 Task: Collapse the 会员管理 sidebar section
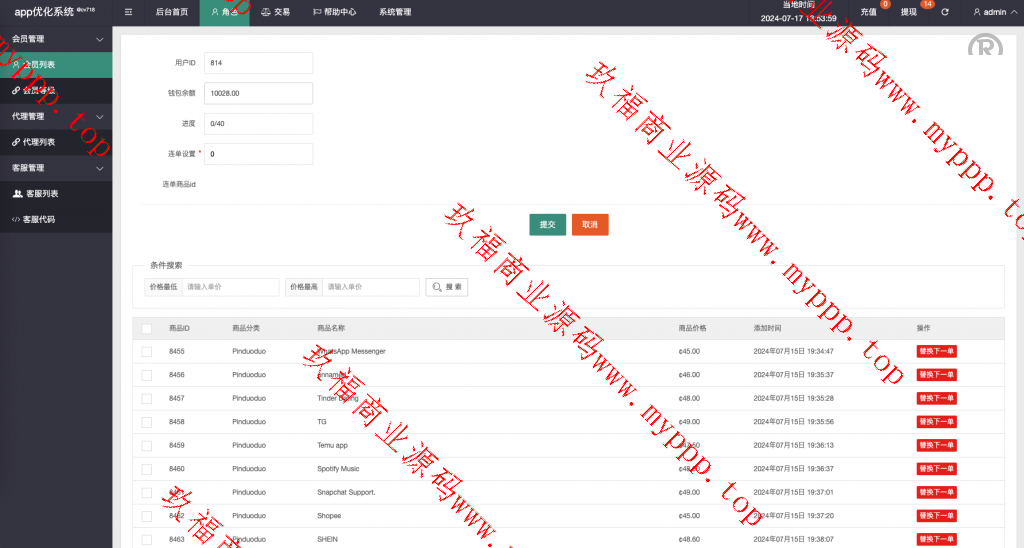99,39
